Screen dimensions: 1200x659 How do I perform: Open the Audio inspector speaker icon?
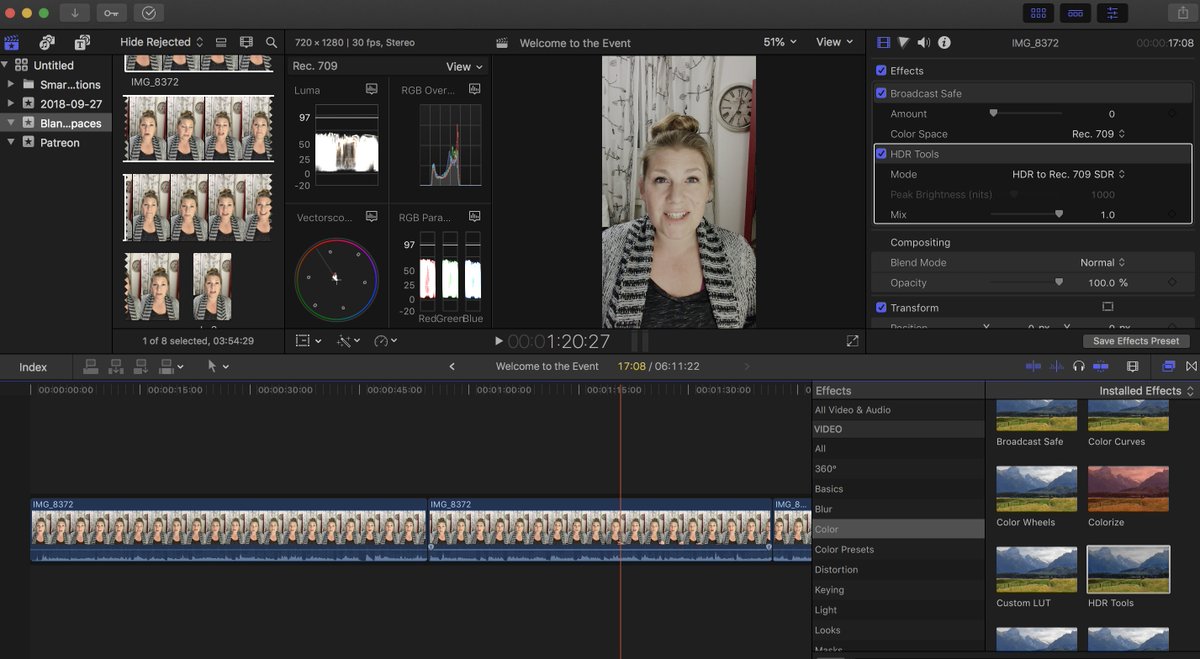click(x=923, y=42)
